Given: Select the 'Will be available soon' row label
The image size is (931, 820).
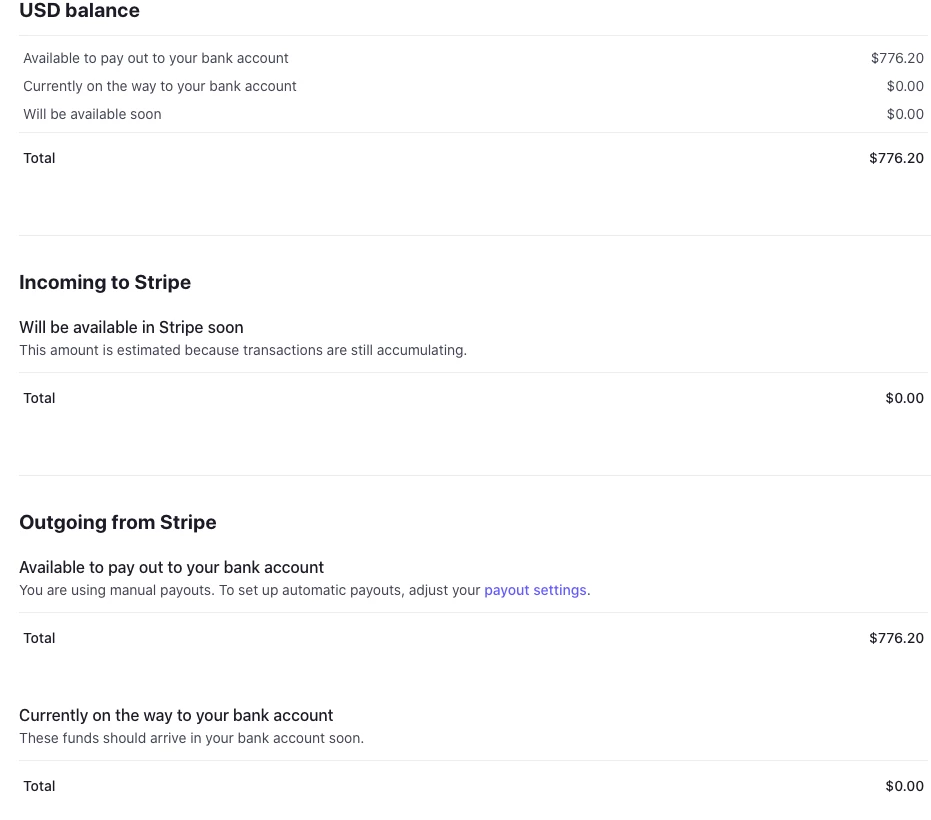Looking at the screenshot, I should click(92, 114).
